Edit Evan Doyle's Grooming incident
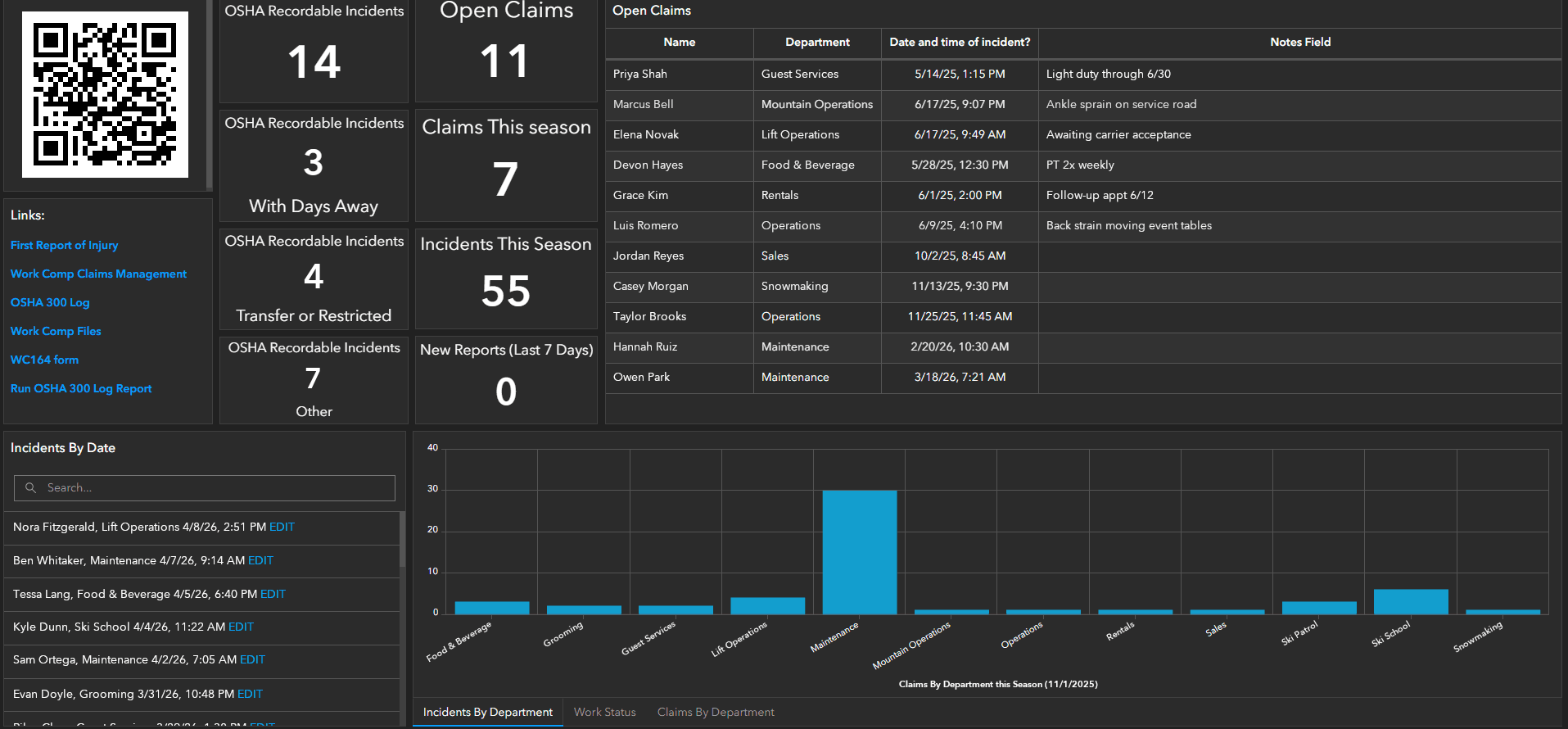The width and height of the screenshot is (1568, 729). pyautogui.click(x=250, y=694)
